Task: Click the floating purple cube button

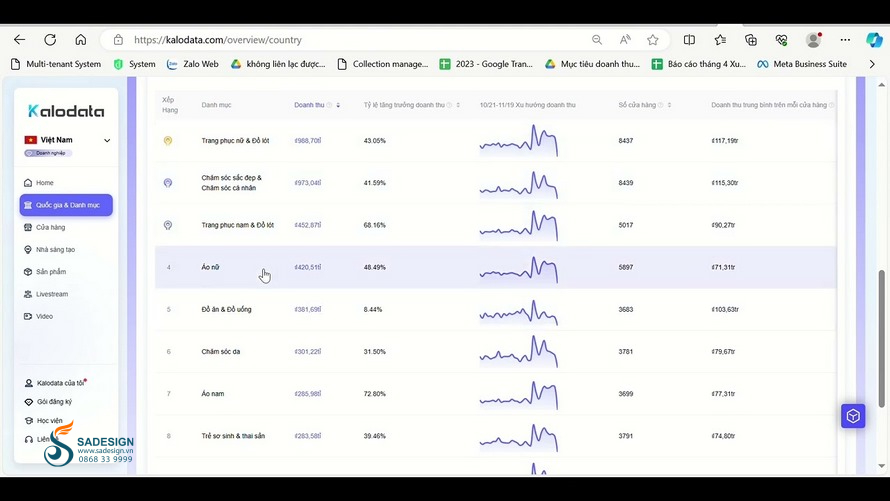Action: 853,416
